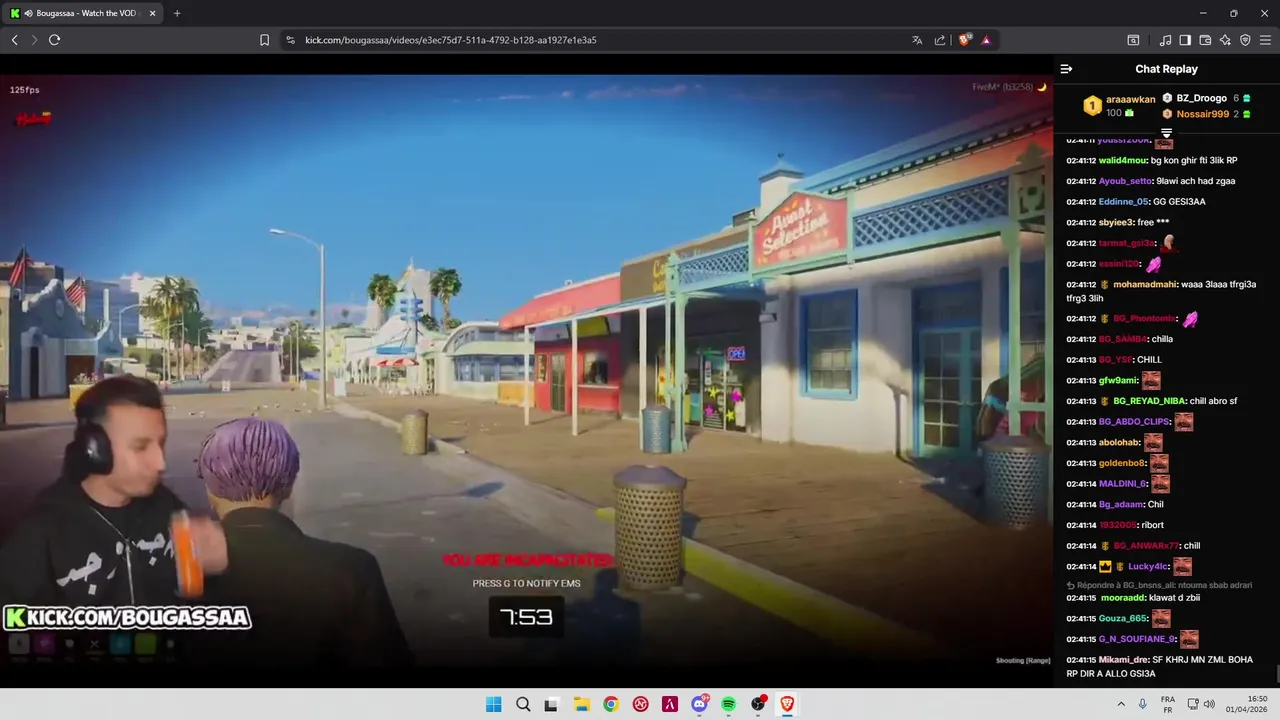Click username Bg_adaam in chat
Viewport: 1280px width, 720px height.
coord(1120,504)
